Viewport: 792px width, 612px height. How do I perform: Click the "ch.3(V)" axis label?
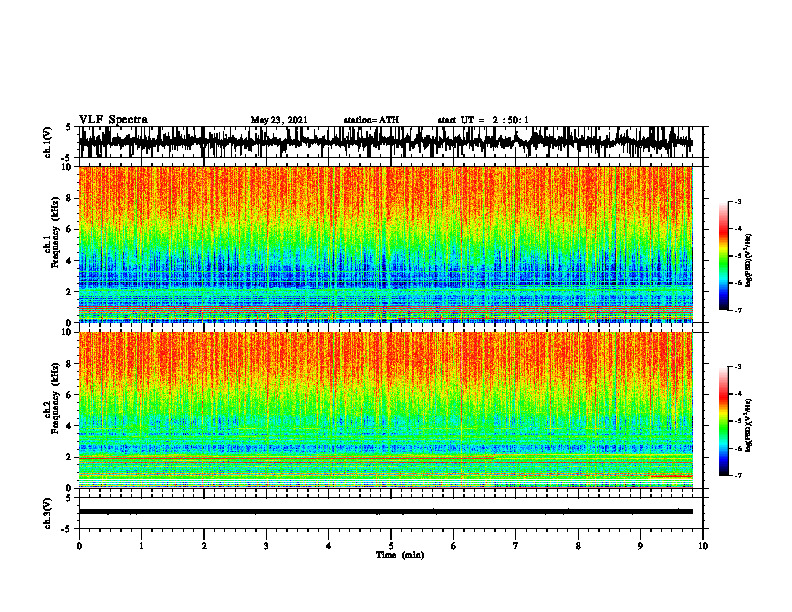(x=48, y=514)
